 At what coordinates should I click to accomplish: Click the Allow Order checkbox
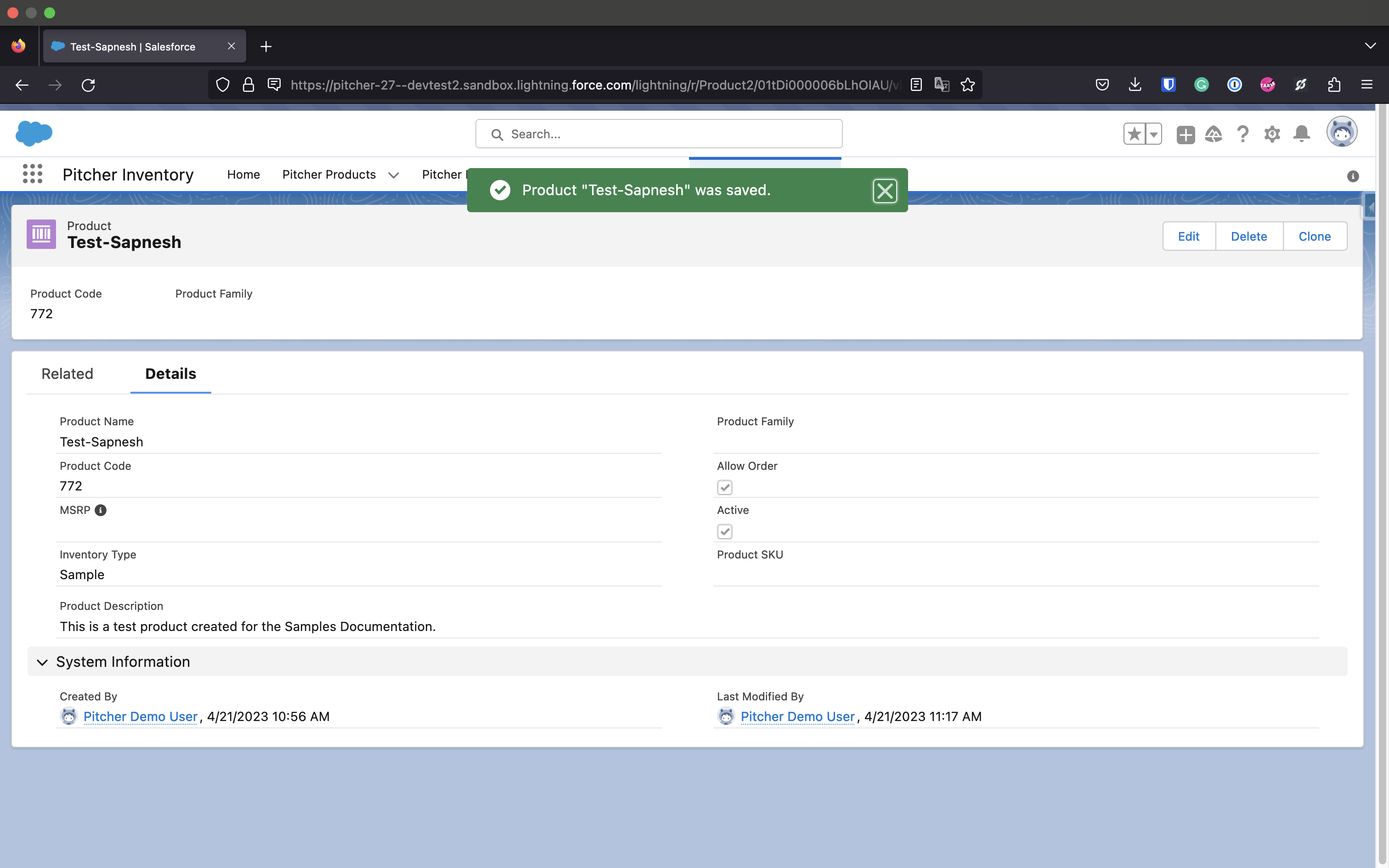pos(724,487)
